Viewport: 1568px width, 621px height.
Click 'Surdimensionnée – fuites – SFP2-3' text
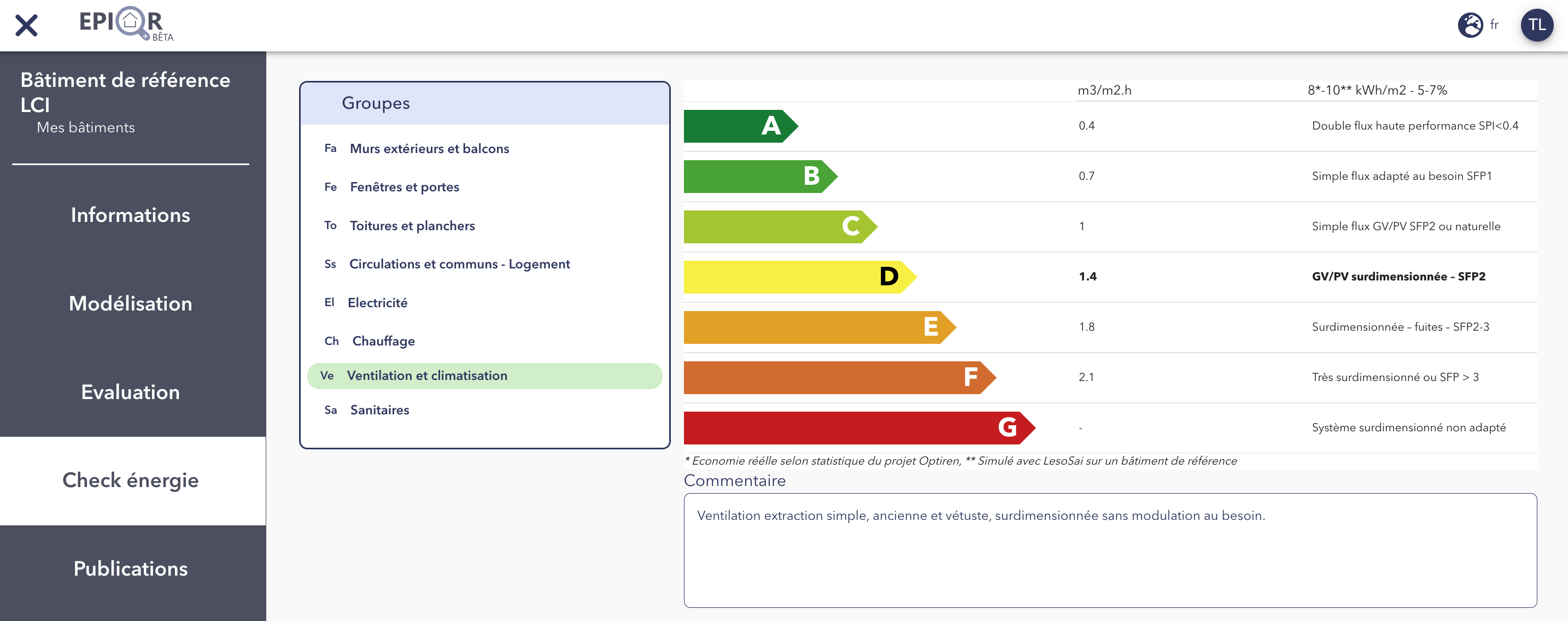pyautogui.click(x=1400, y=327)
